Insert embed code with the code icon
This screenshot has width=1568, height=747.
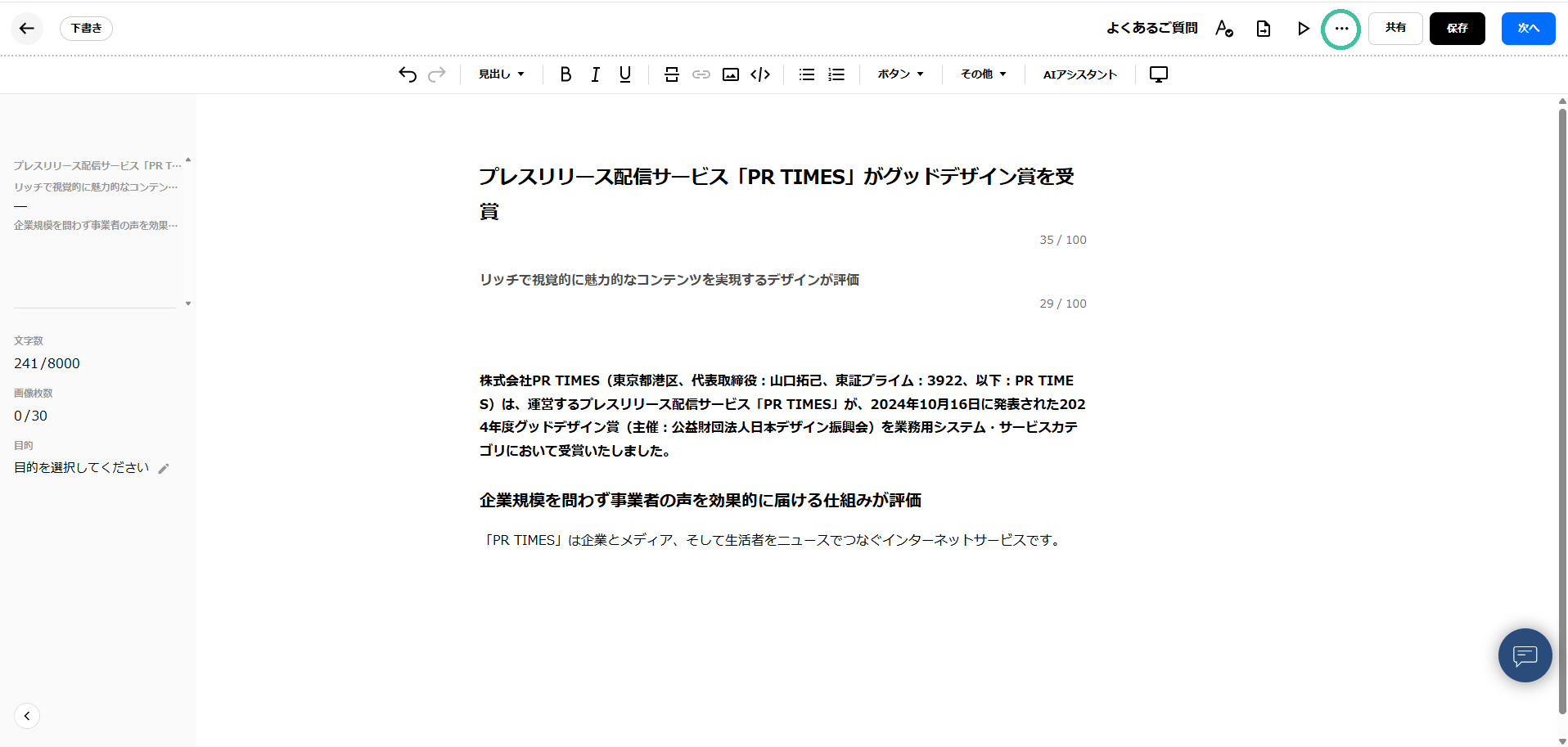click(760, 74)
